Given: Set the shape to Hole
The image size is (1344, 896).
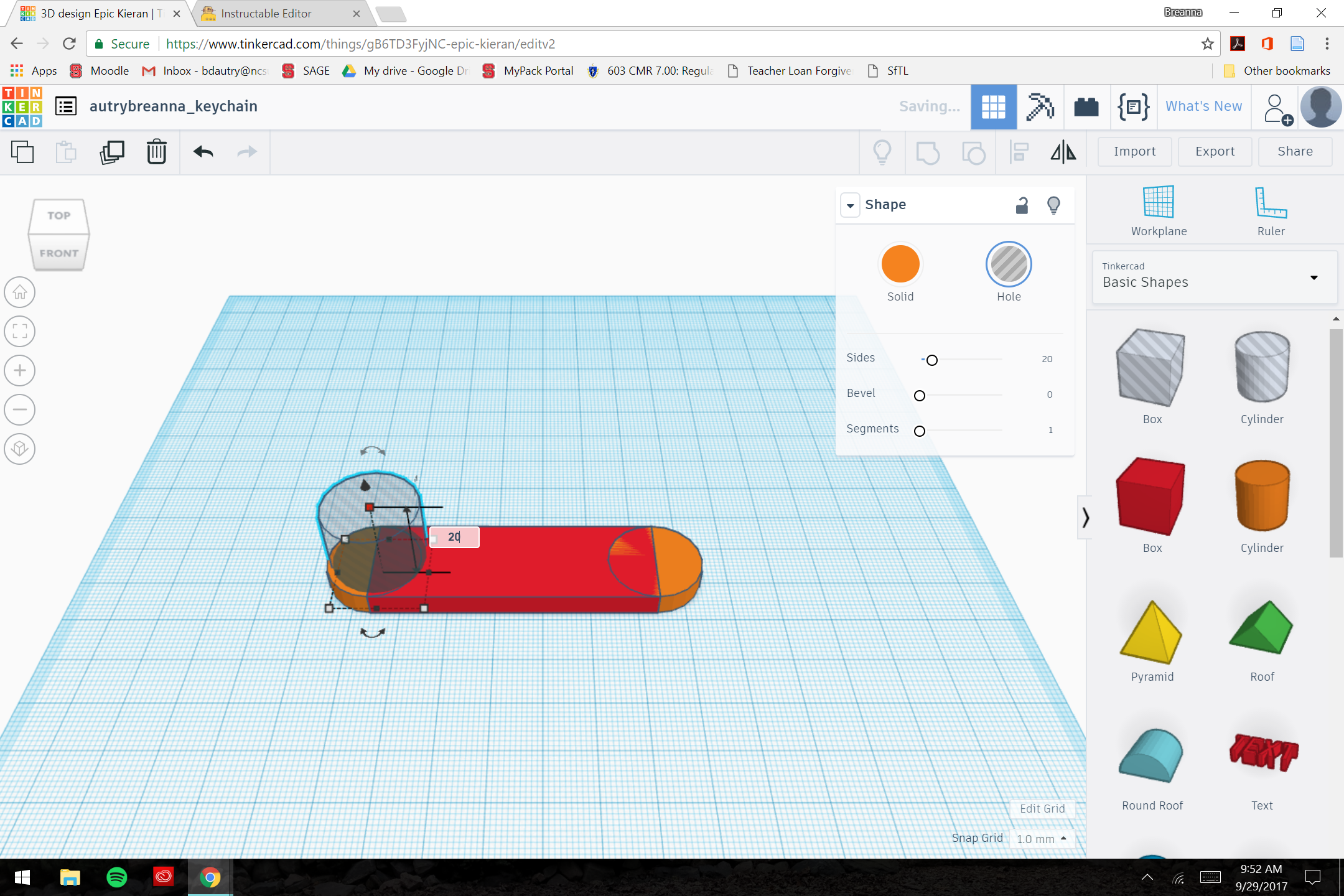Looking at the screenshot, I should [x=1008, y=264].
